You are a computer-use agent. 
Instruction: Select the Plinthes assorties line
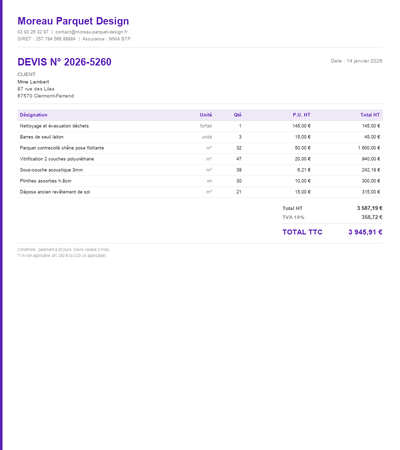tap(200, 181)
